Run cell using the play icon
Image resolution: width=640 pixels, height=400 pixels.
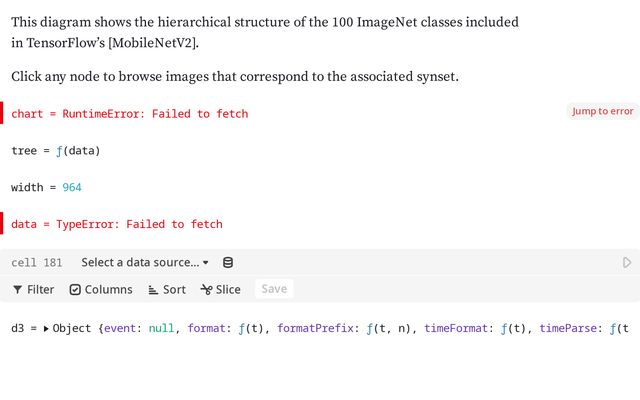(627, 262)
